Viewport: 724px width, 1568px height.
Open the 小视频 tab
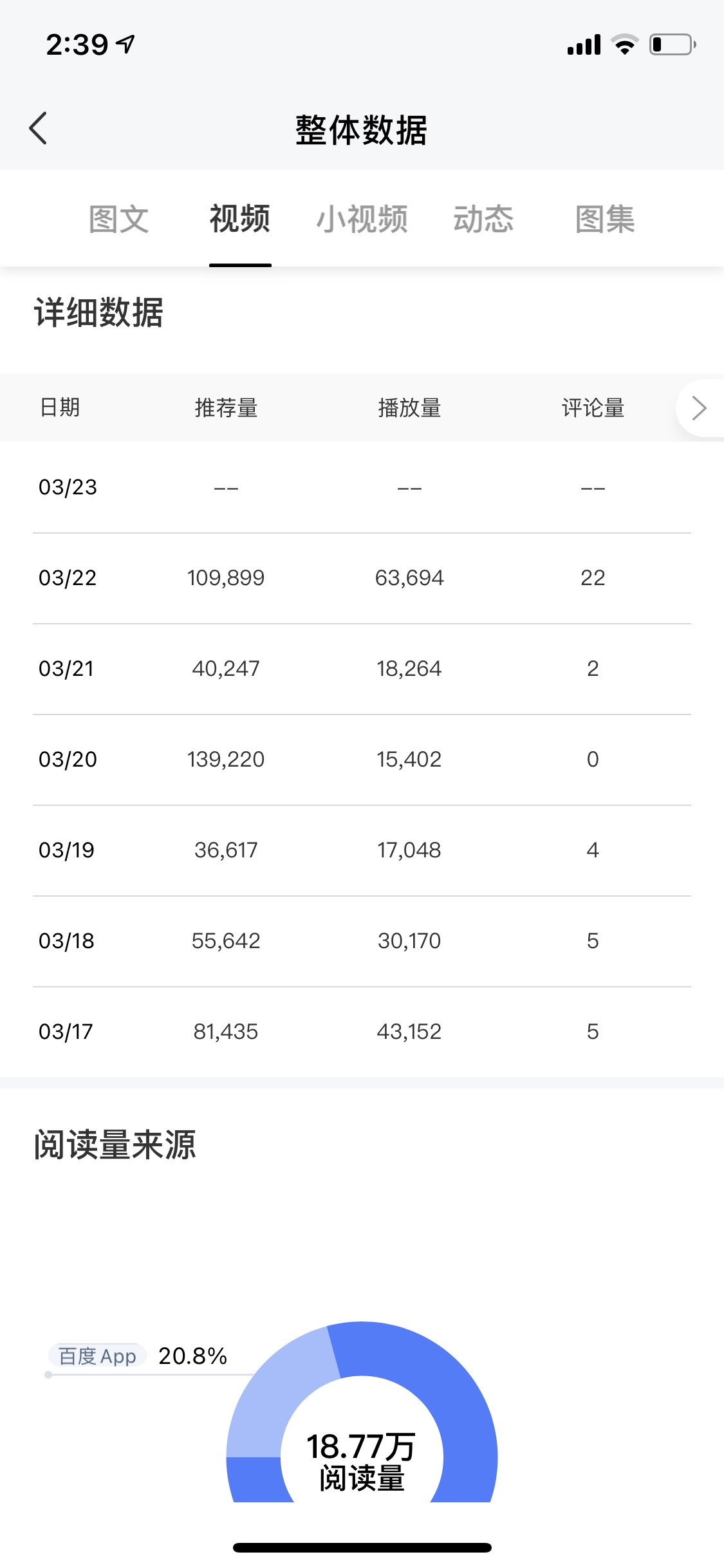coord(362,219)
